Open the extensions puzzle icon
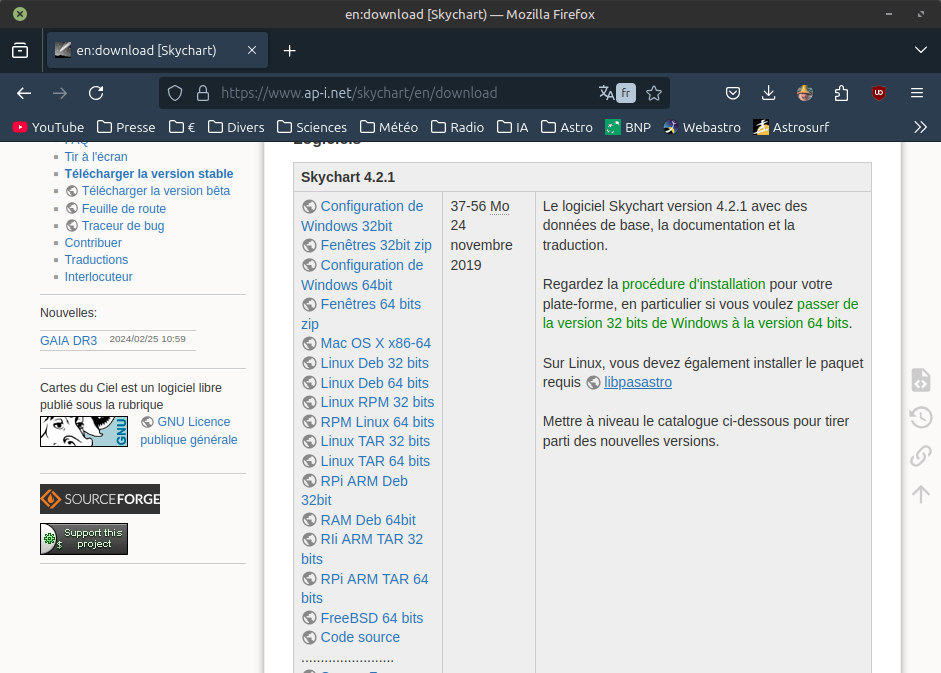941x673 pixels. [841, 93]
